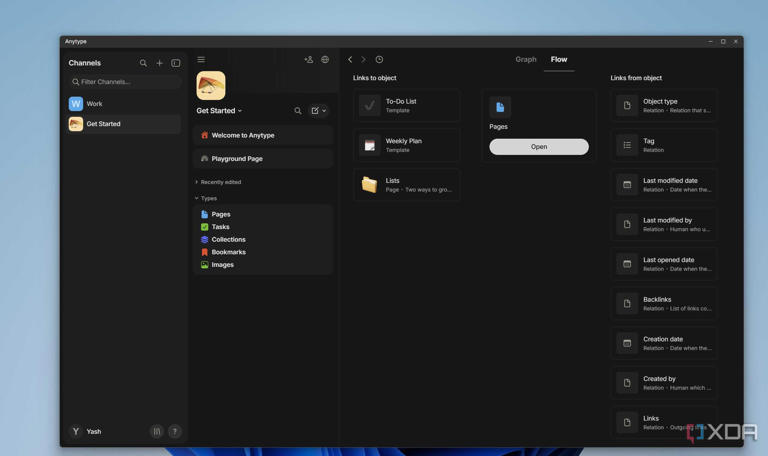This screenshot has width=768, height=456.
Task: Open the Creation date relation
Action: (664, 343)
